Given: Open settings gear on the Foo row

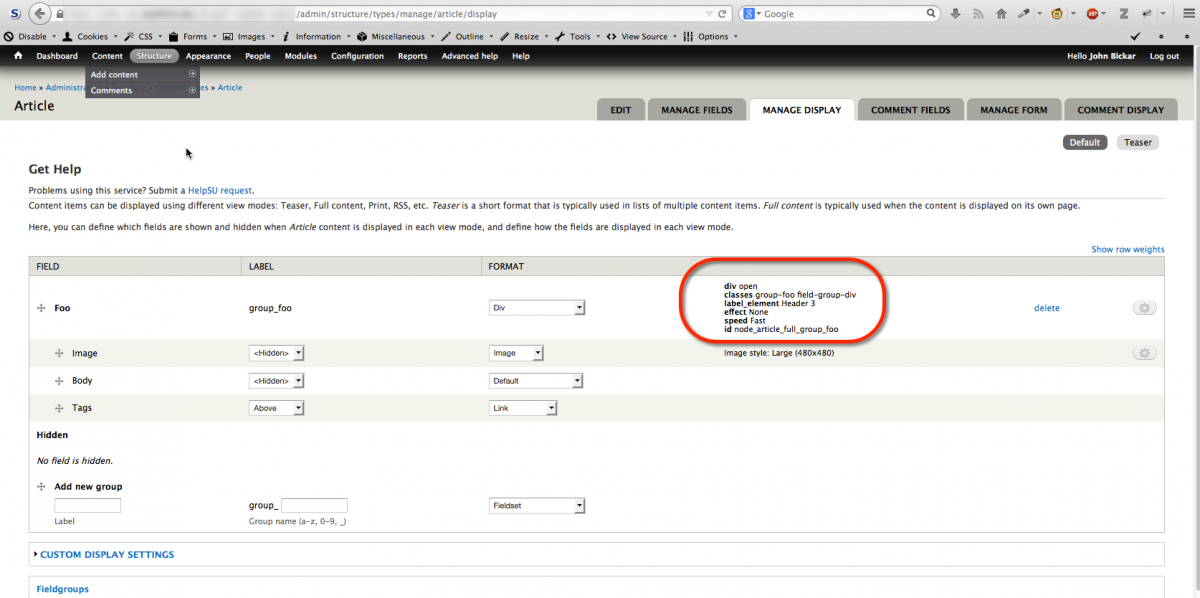Looking at the screenshot, I should (x=1143, y=307).
